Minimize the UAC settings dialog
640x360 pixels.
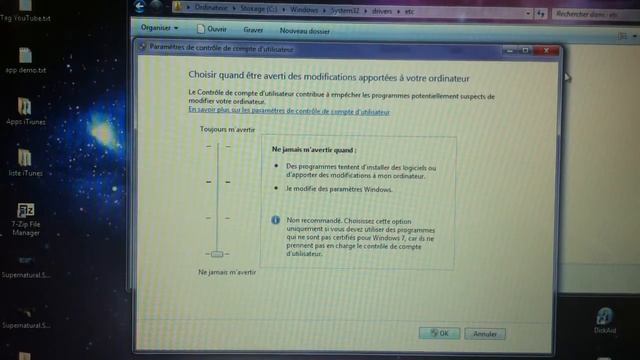click(x=510, y=51)
